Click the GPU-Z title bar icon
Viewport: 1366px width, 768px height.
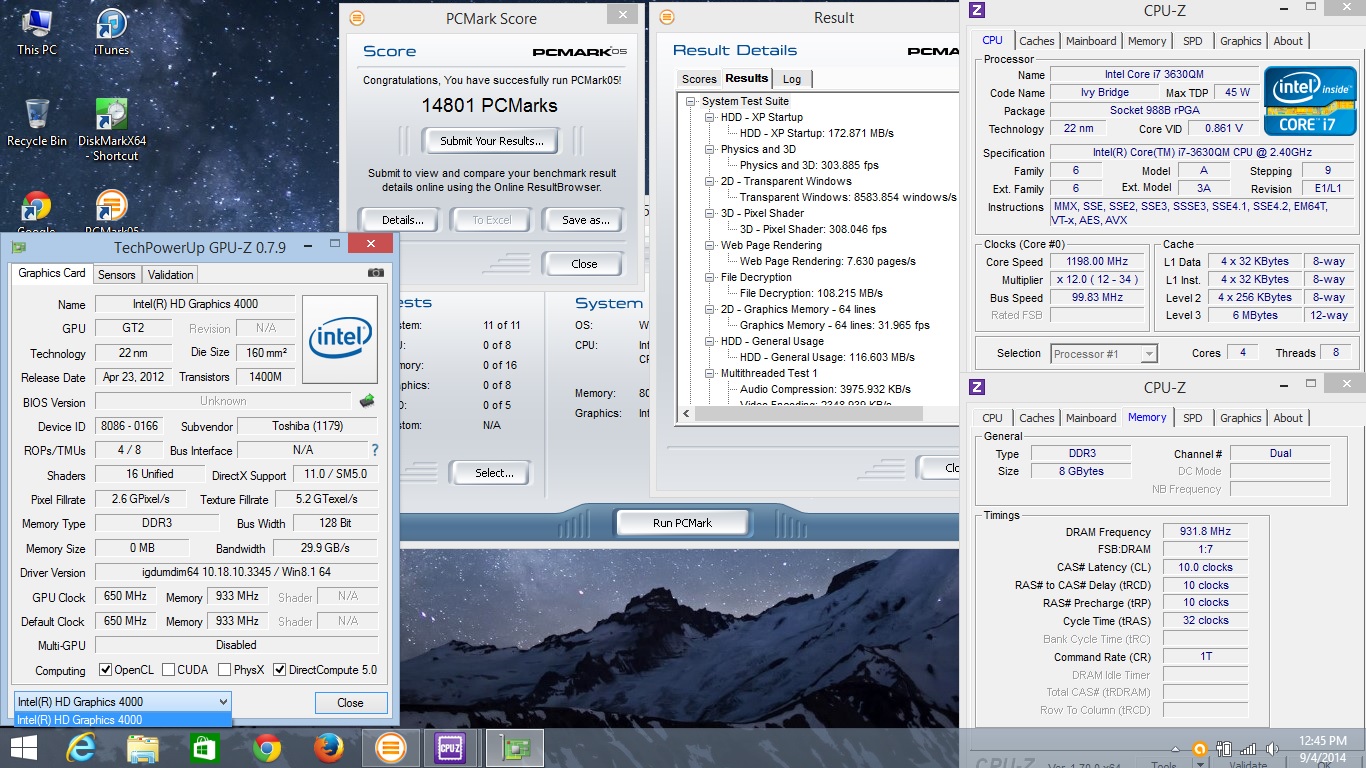click(x=21, y=246)
